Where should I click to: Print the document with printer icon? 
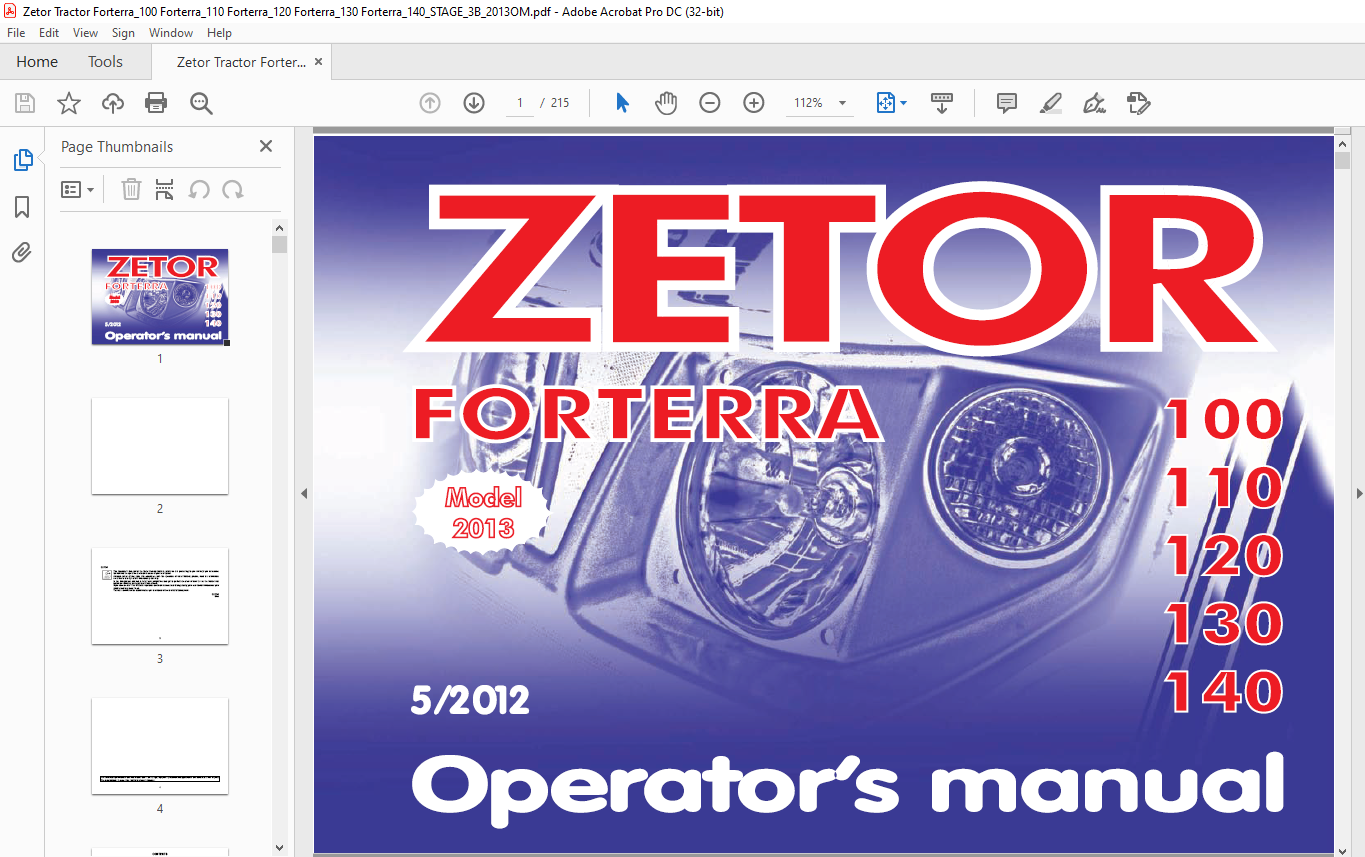[x=156, y=103]
